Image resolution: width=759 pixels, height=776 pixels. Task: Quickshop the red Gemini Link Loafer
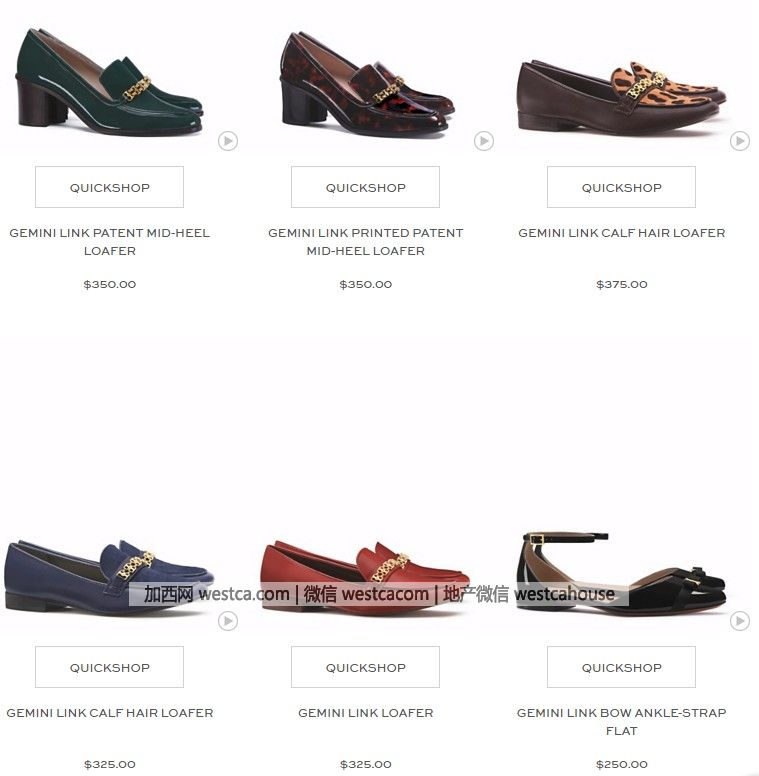365,667
